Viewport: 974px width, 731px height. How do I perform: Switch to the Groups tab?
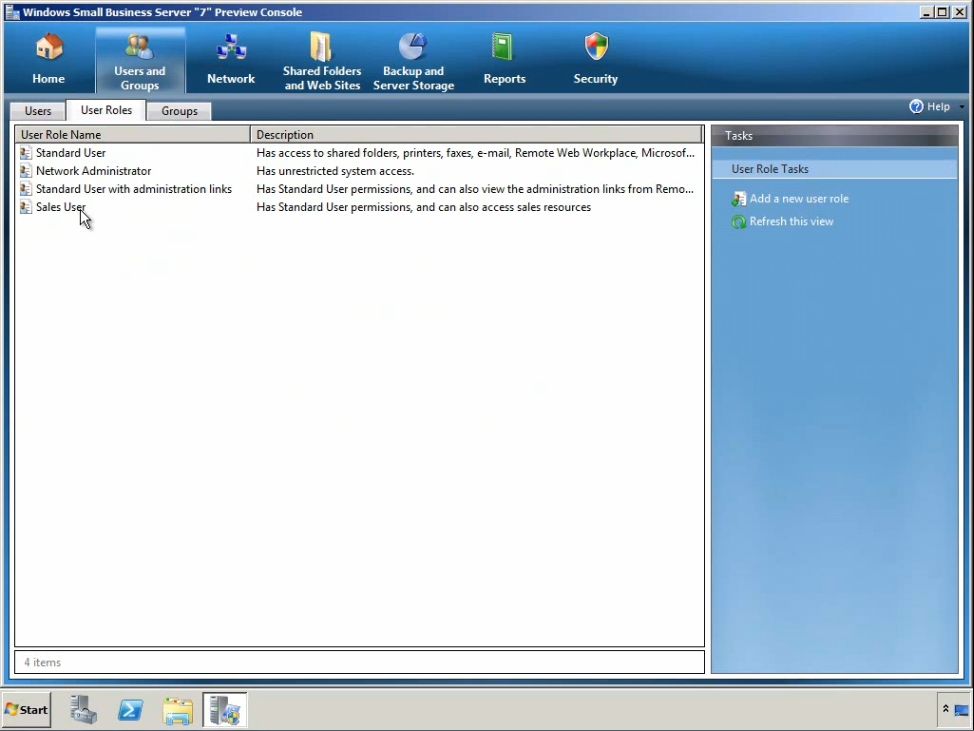point(180,111)
